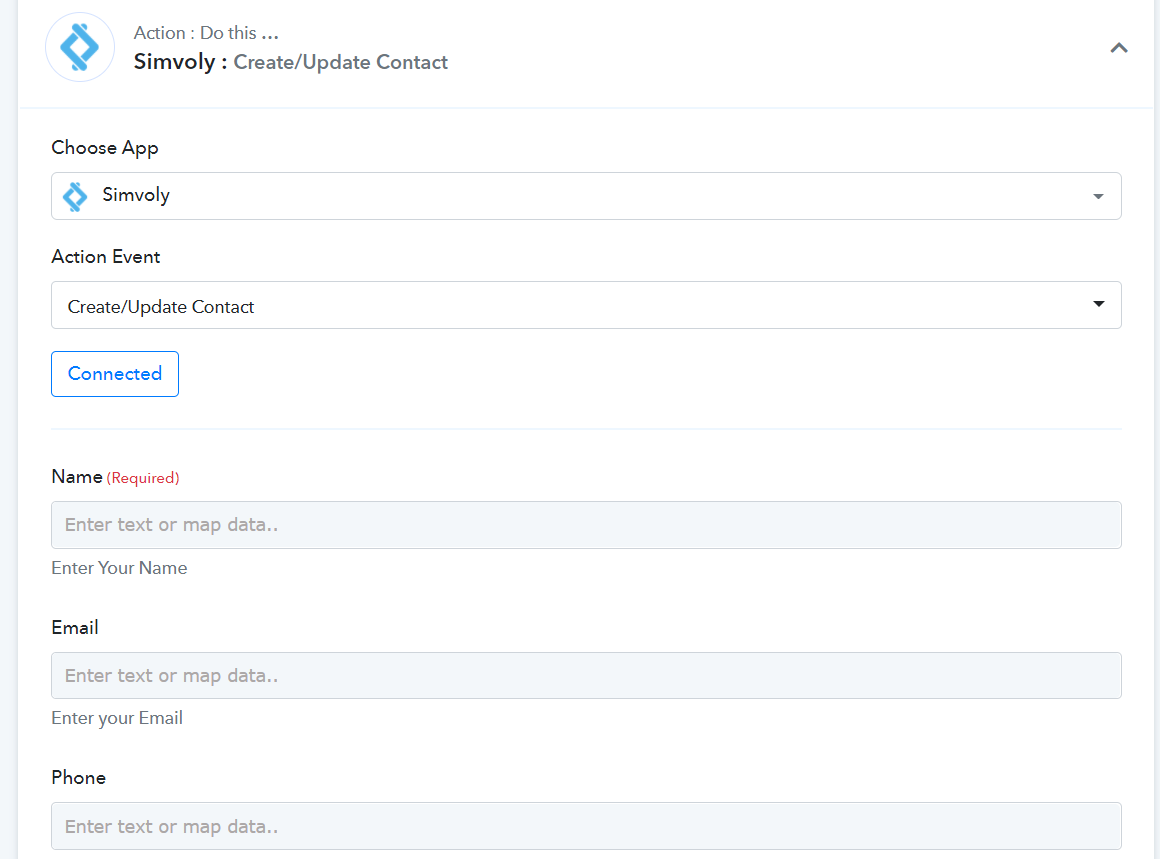
Task: Click the Name (Required) label
Action: click(x=115, y=477)
